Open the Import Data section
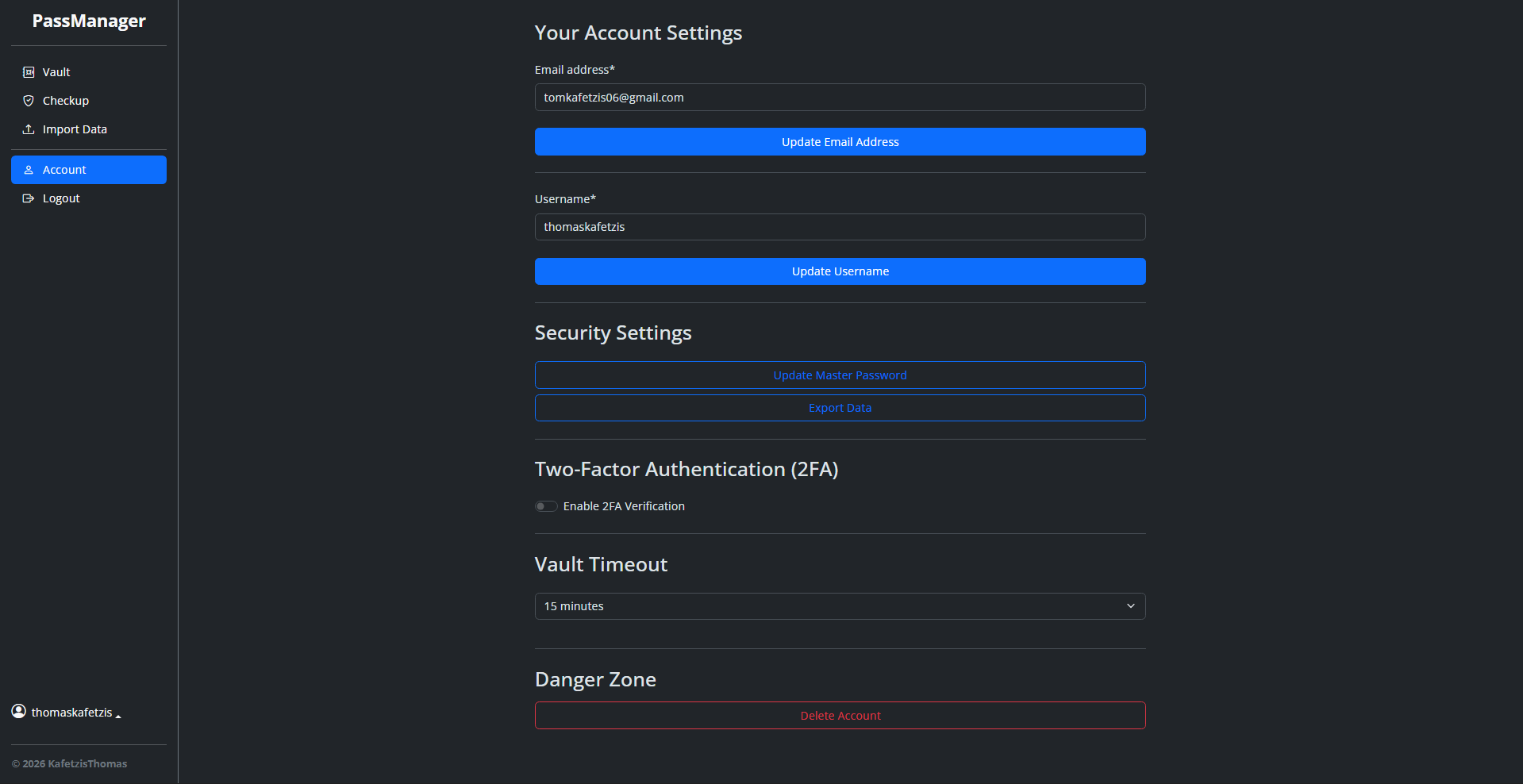 pyautogui.click(x=89, y=129)
